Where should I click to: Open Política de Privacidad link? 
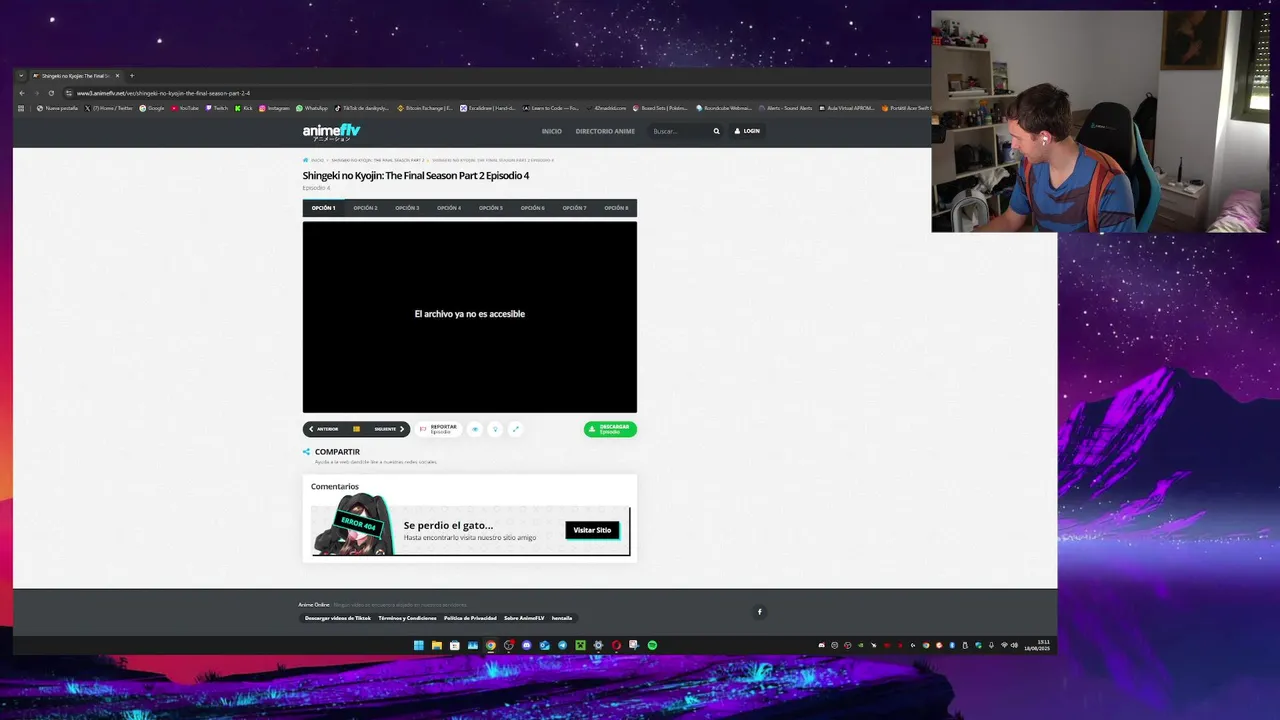point(470,618)
